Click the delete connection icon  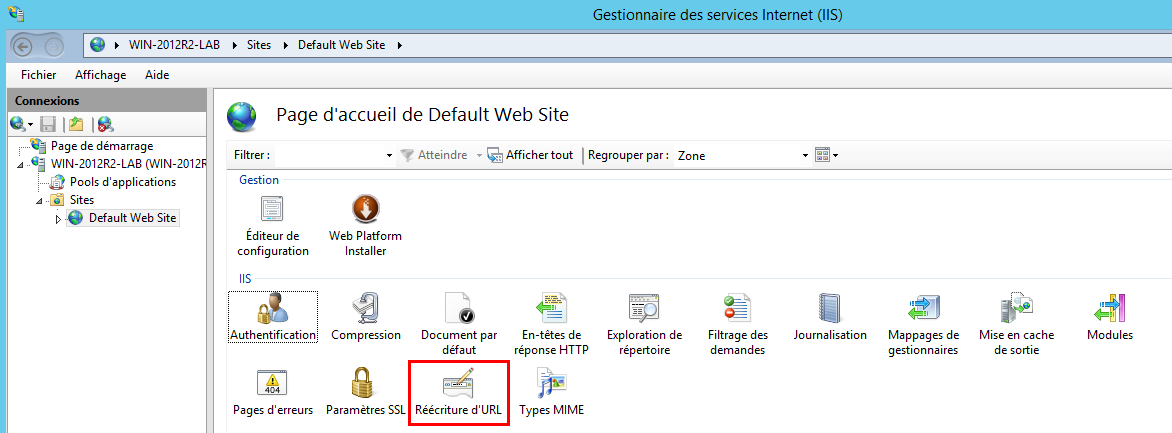click(105, 124)
